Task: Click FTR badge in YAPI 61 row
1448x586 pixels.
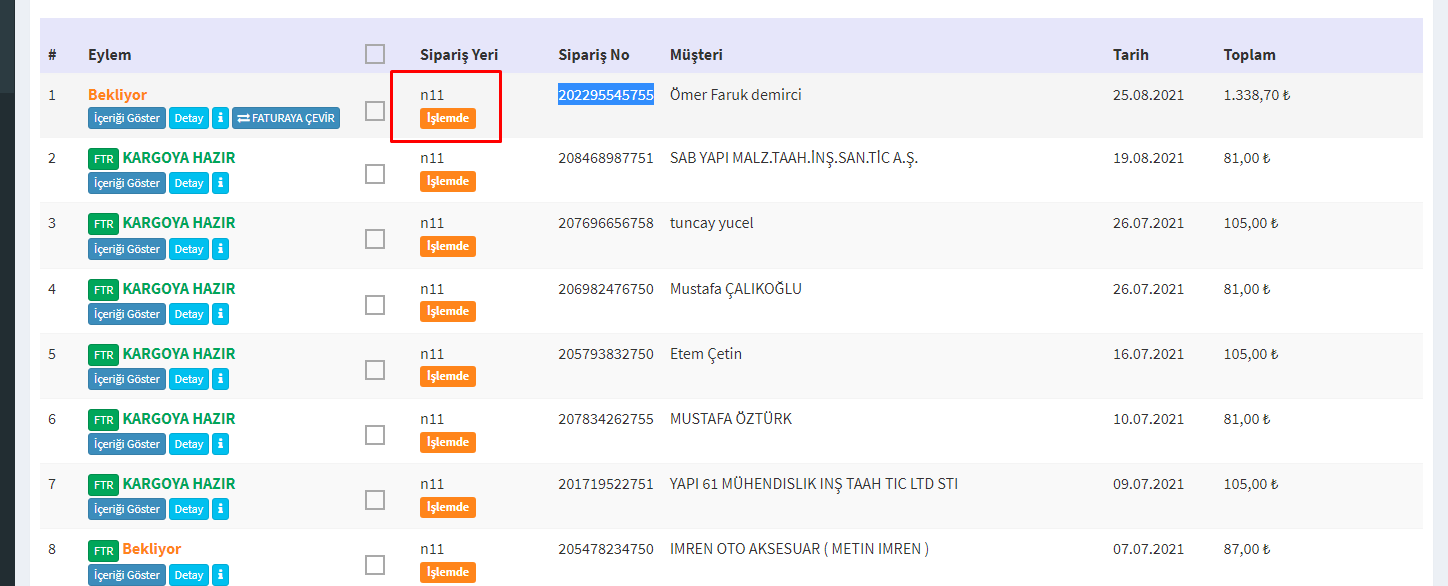Action: (x=103, y=485)
